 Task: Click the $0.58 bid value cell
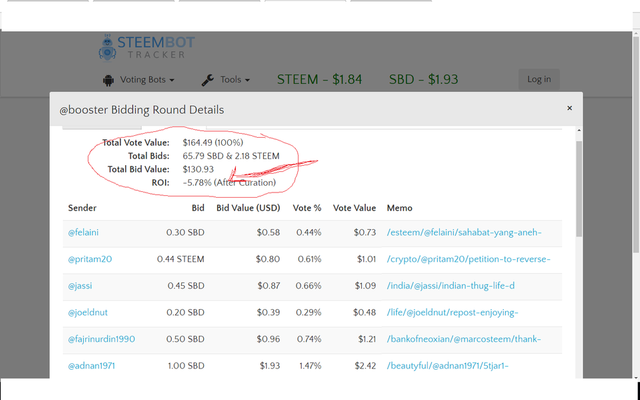268,232
